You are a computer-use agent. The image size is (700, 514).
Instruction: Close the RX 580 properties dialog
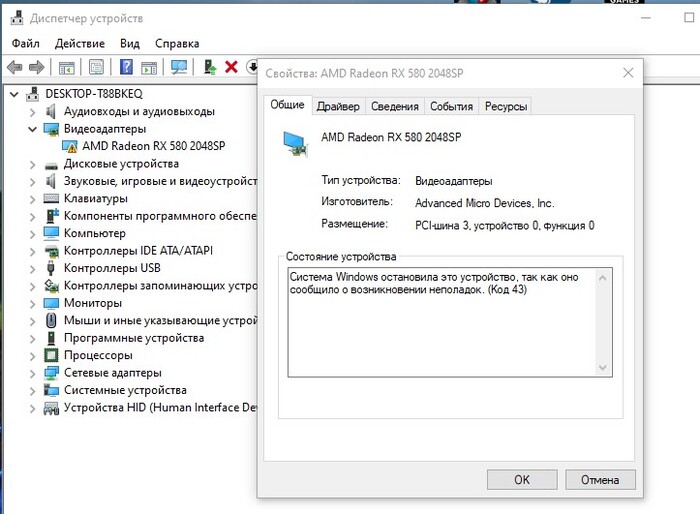[628, 73]
